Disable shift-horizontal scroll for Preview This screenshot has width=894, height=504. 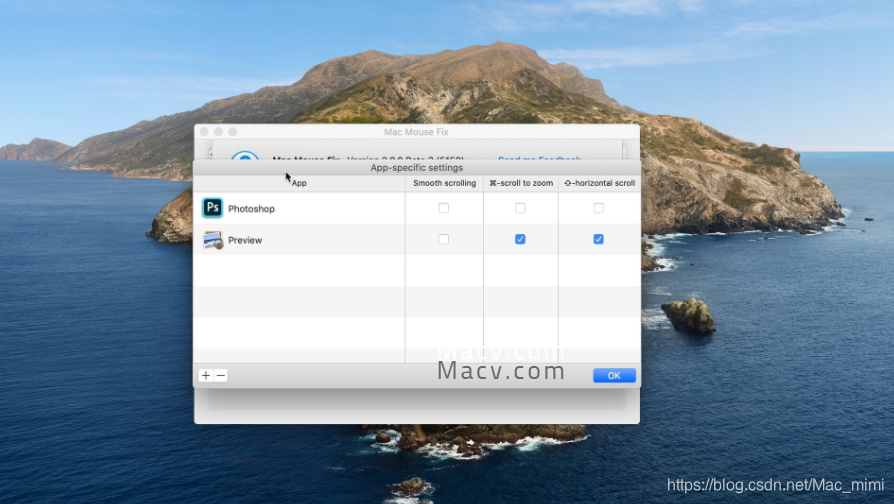coord(598,239)
